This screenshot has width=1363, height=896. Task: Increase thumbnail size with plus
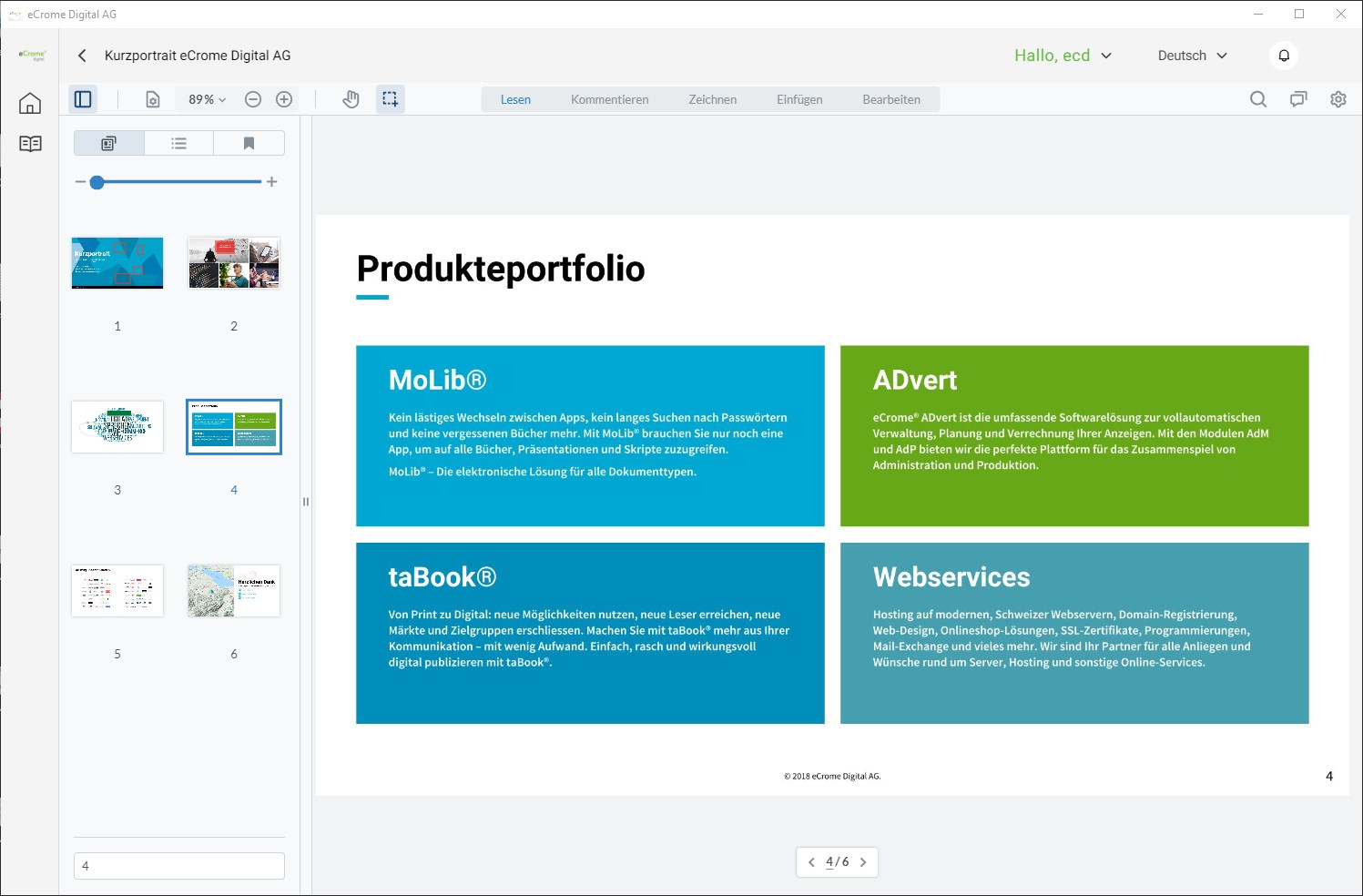271,182
